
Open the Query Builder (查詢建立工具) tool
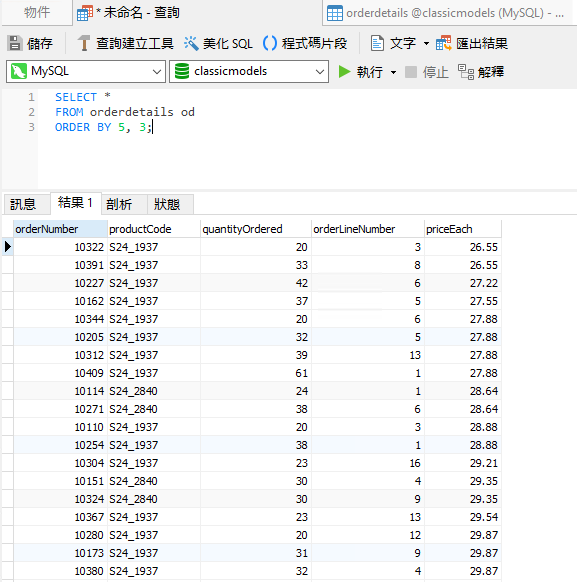coord(125,43)
